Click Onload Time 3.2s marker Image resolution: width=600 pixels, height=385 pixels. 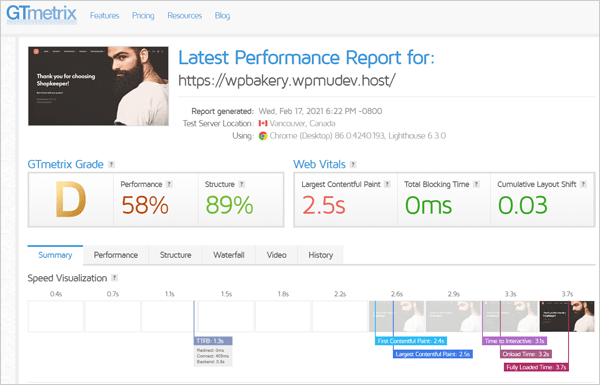point(526,354)
